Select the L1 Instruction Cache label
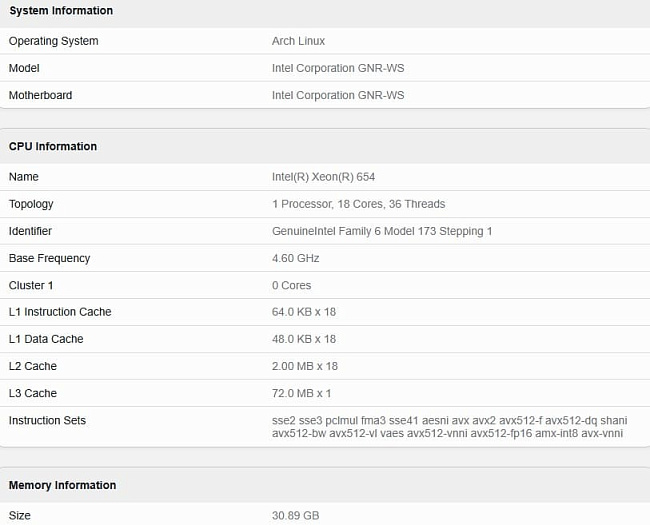 (60, 312)
